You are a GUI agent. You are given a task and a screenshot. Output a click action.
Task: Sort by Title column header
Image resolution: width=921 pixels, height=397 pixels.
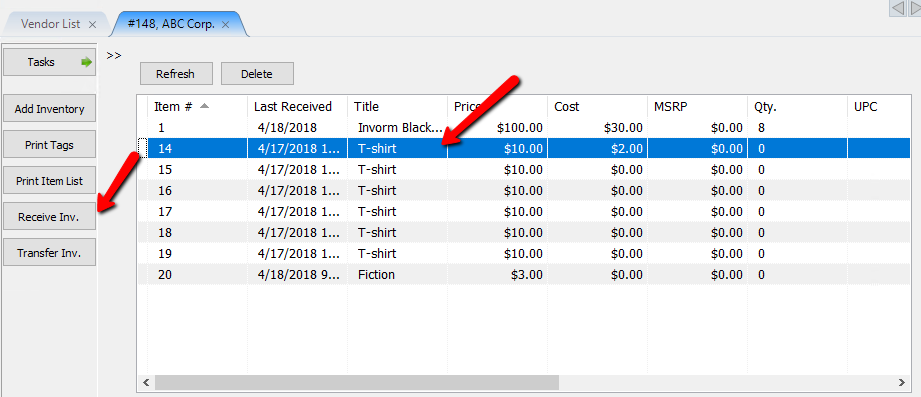point(397,107)
